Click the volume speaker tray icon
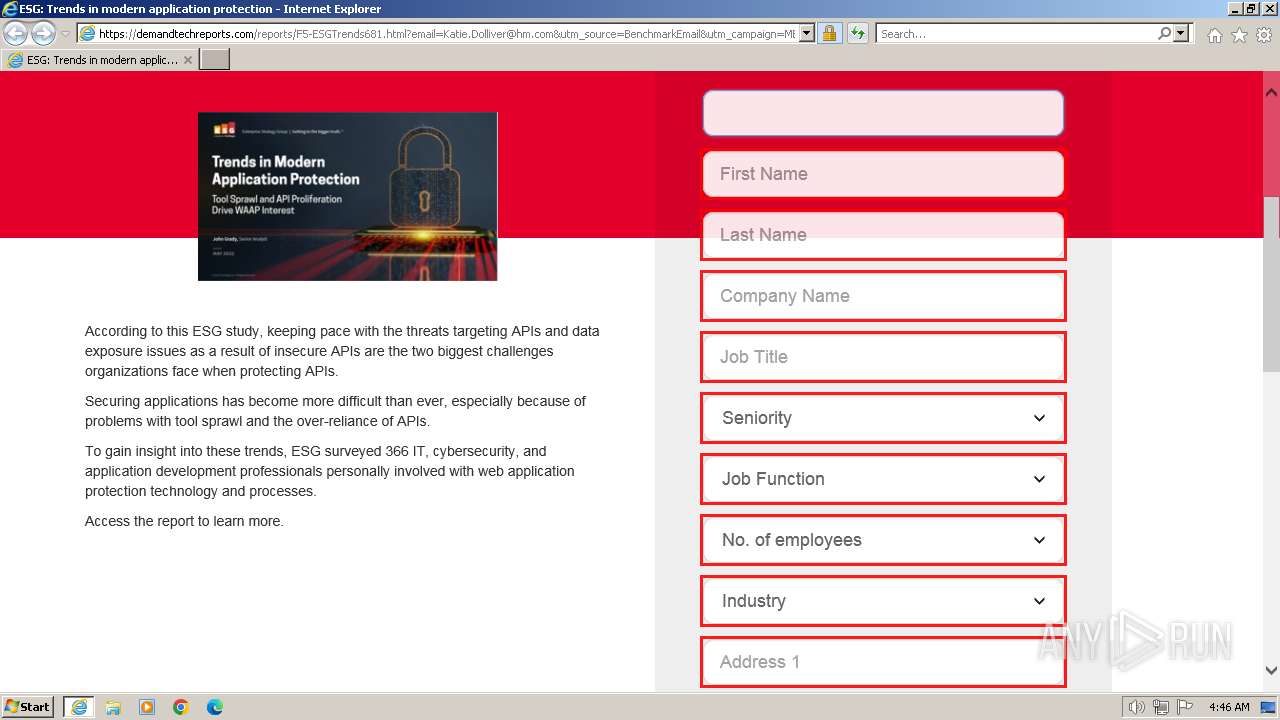This screenshot has height=720, width=1280. click(1136, 707)
